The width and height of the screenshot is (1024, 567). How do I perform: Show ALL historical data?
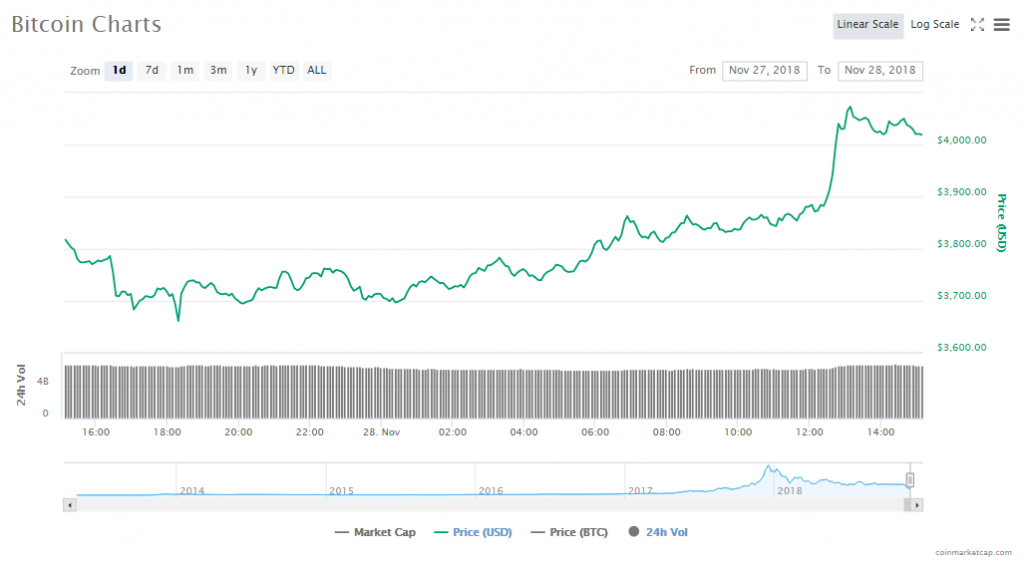click(317, 70)
